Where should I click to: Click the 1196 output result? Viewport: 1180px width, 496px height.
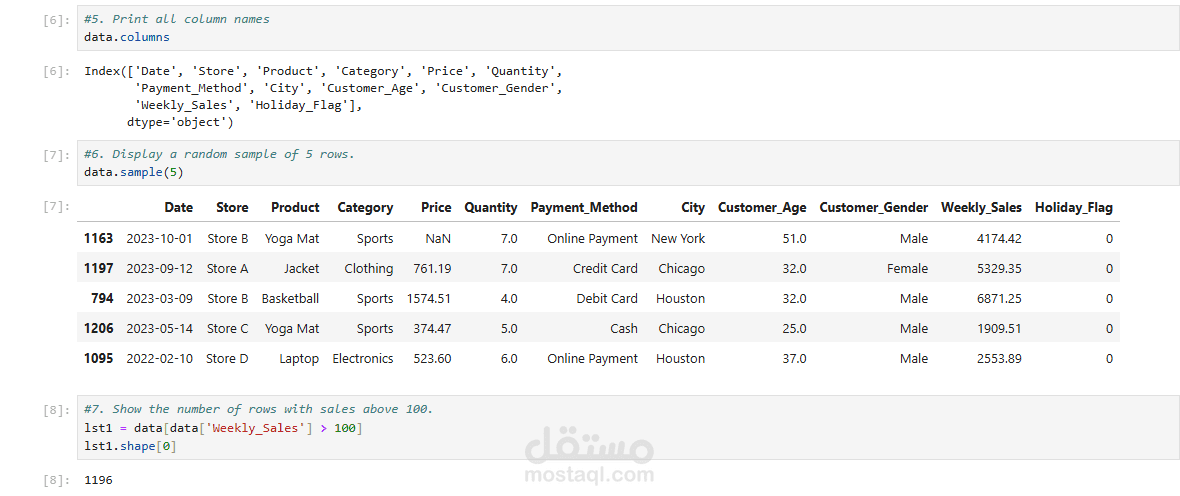99,481
